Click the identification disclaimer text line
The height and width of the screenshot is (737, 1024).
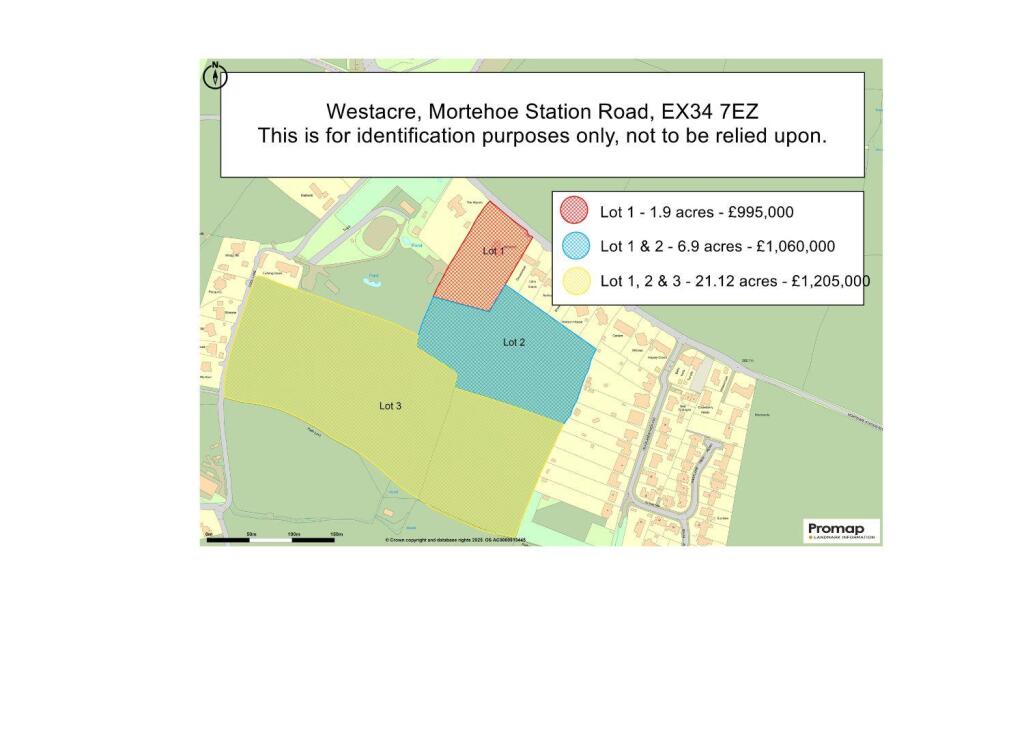[542, 137]
